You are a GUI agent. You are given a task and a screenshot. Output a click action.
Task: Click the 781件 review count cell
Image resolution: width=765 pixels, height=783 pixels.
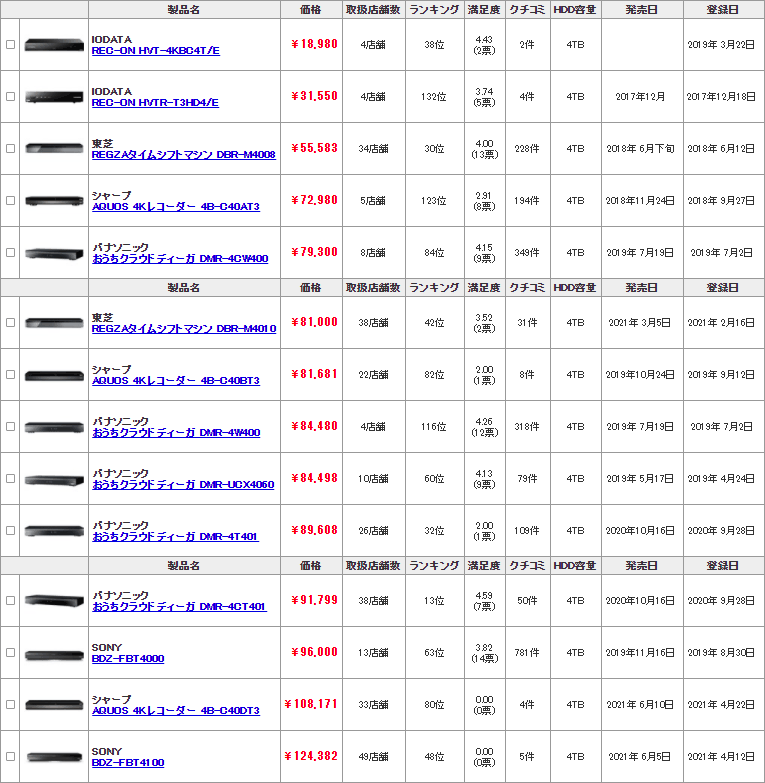point(527,653)
